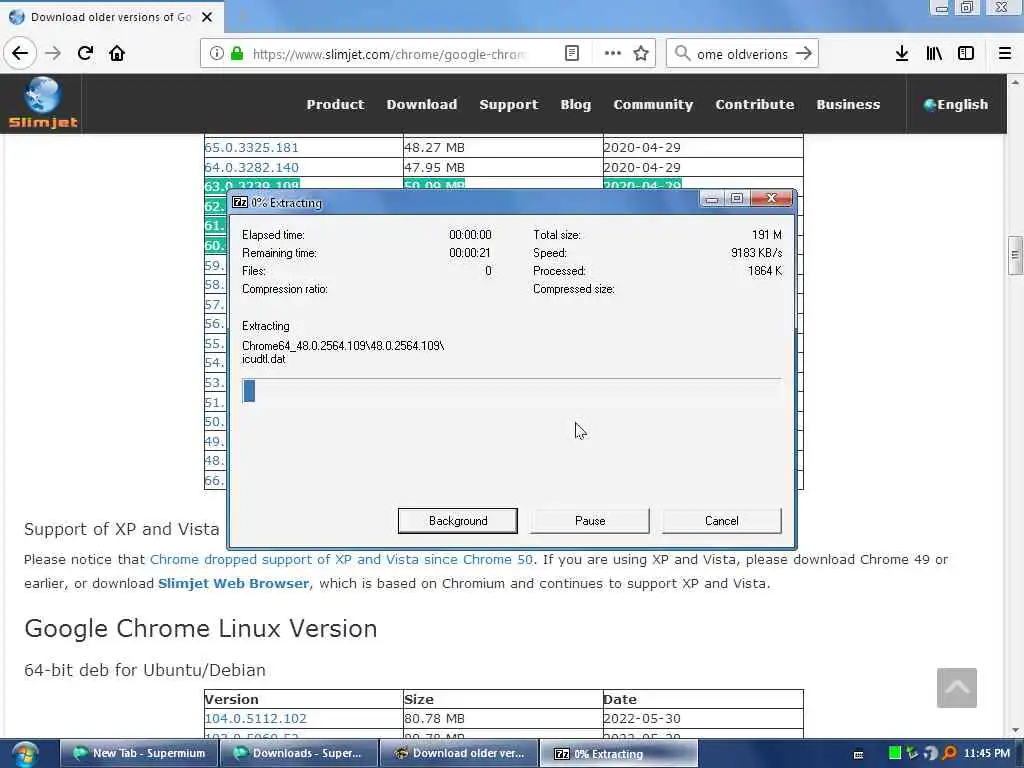Open the Community menu
Screen dimensions: 1024x768
[x=653, y=104]
